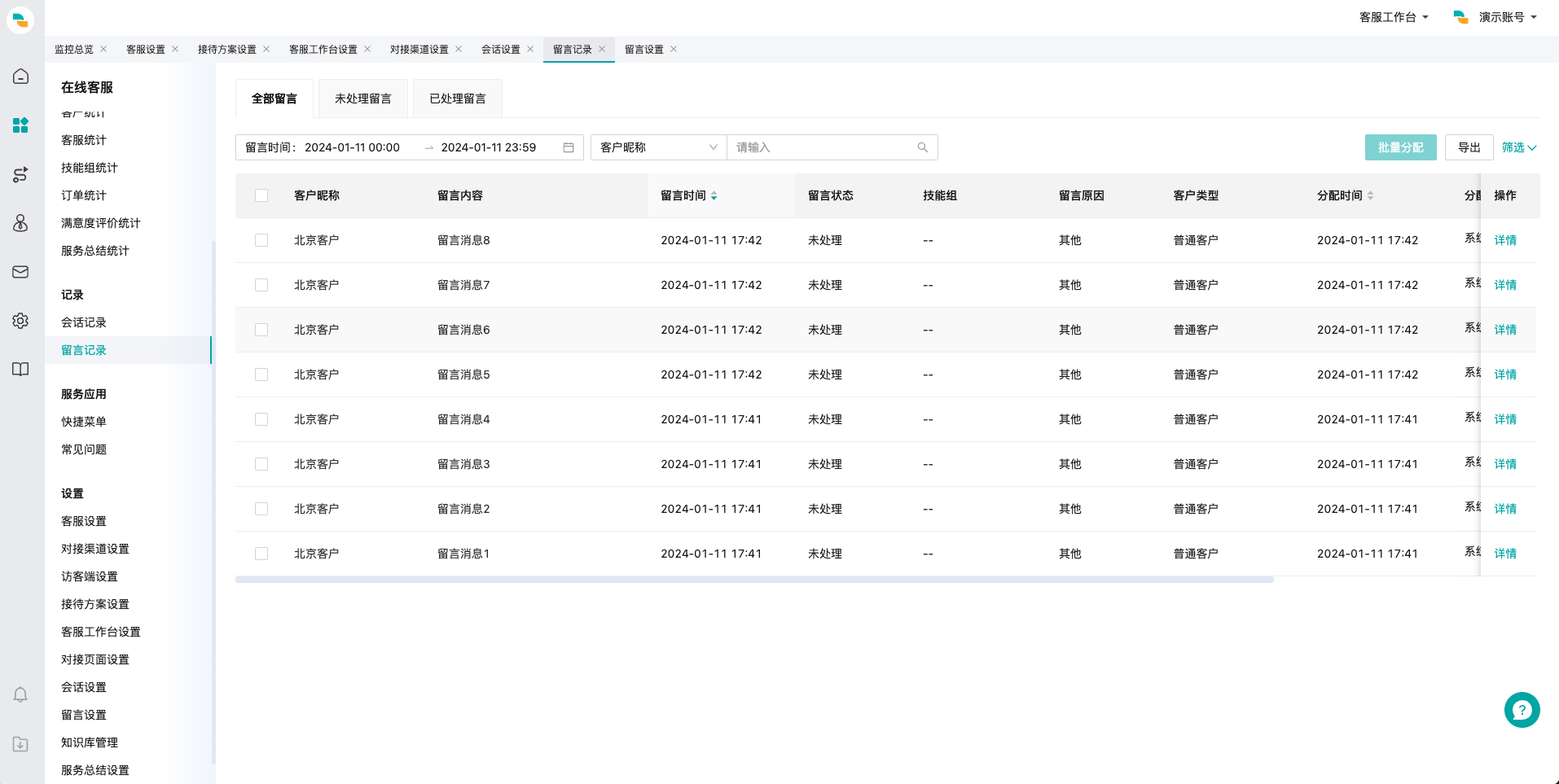Check the row for 留言消息8

coord(261,240)
